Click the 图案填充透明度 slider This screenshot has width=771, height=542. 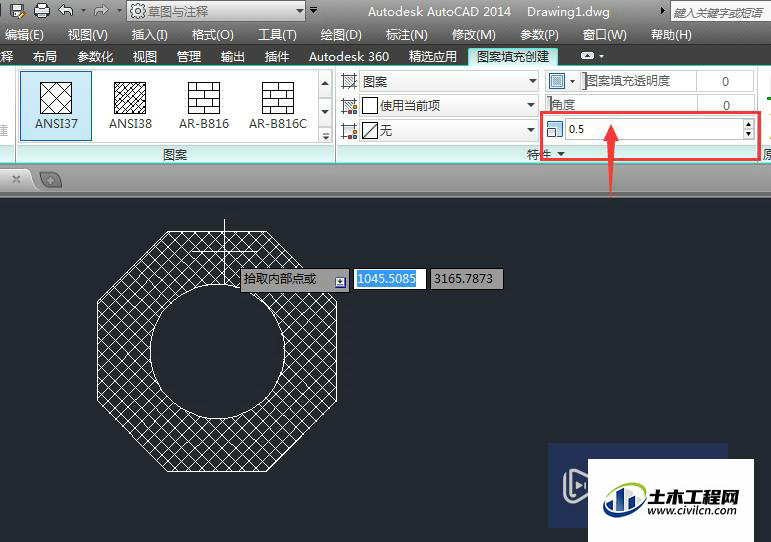pyautogui.click(x=639, y=81)
